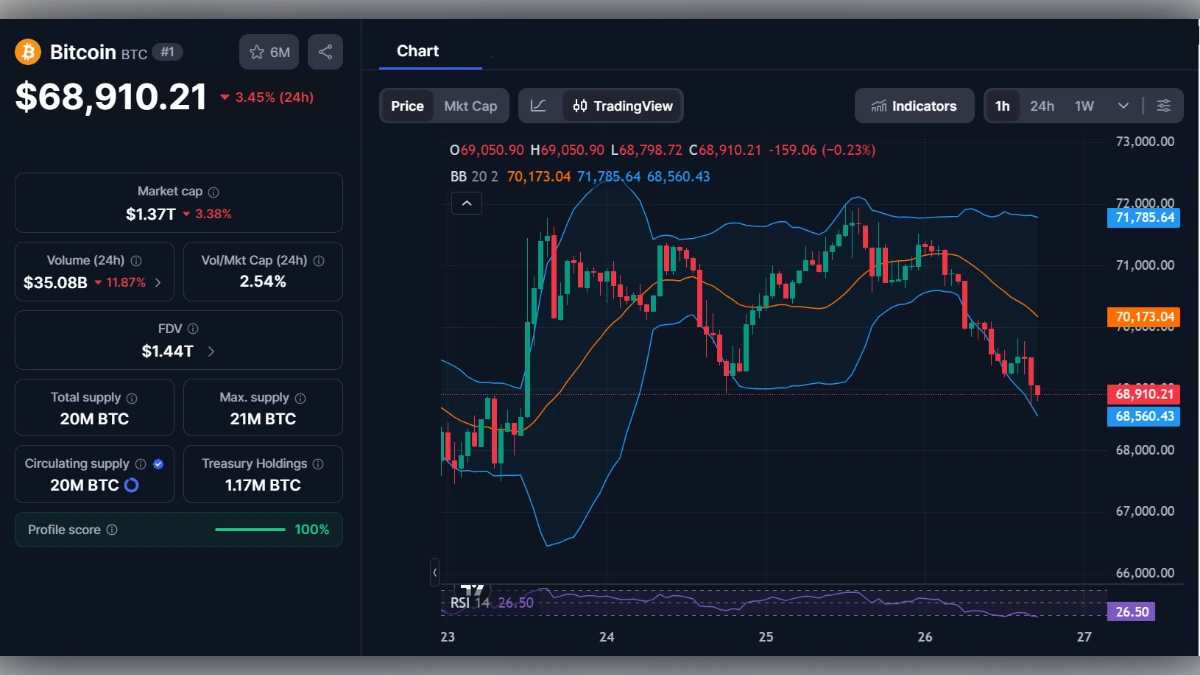Viewport: 1200px width, 675px height.
Task: Select the 24h timeframe tab
Action: pos(1043,105)
